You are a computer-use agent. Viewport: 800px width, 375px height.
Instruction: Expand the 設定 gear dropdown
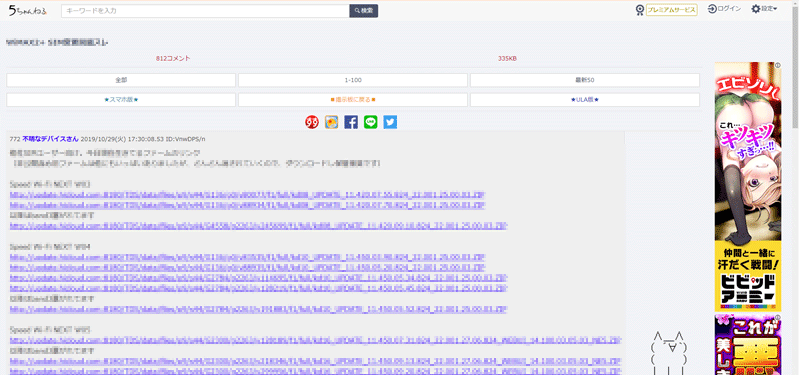[764, 9]
